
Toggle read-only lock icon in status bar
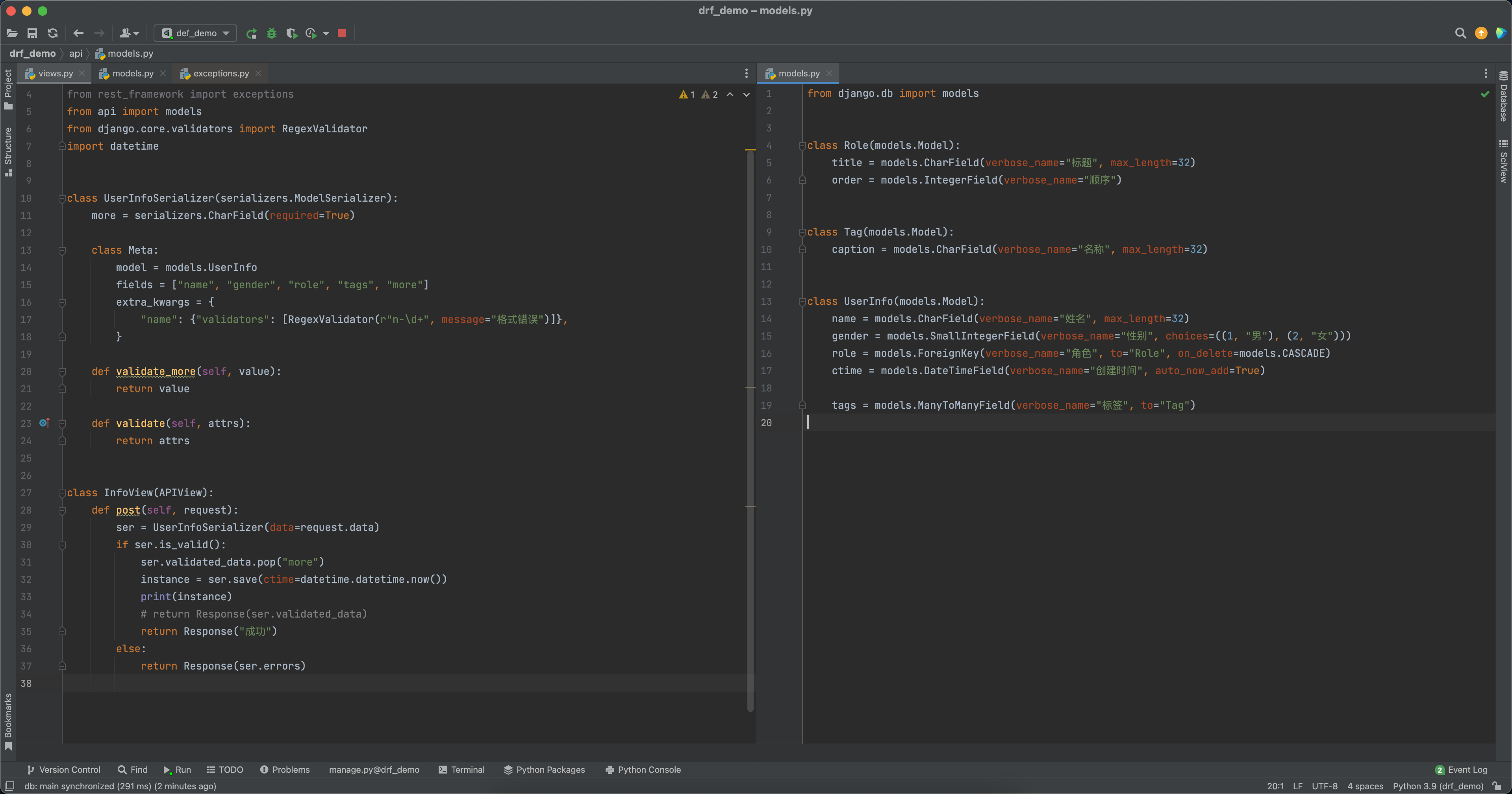1497,786
